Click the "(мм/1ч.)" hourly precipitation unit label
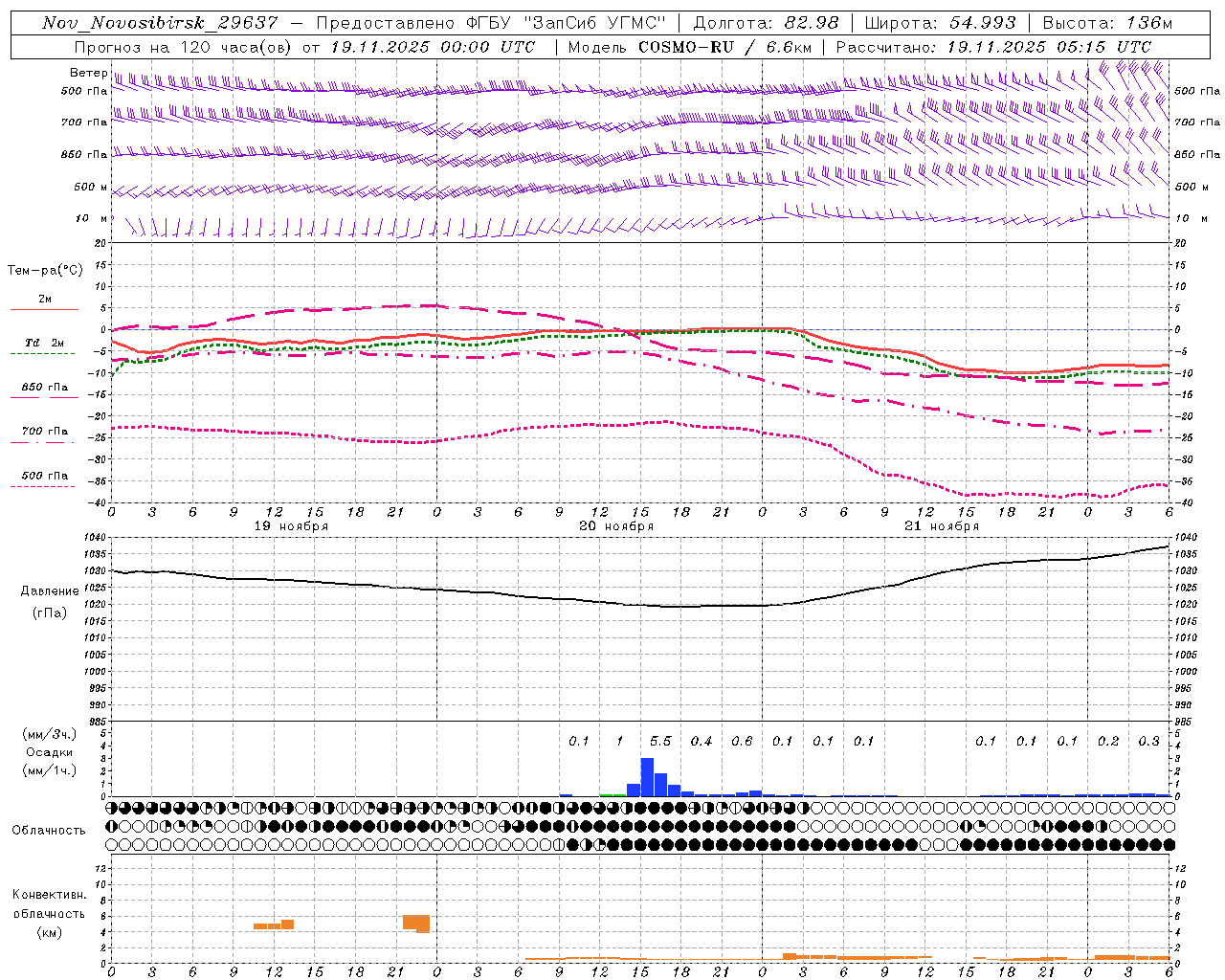Viewport: 1225px width, 980px height. (x=50, y=770)
